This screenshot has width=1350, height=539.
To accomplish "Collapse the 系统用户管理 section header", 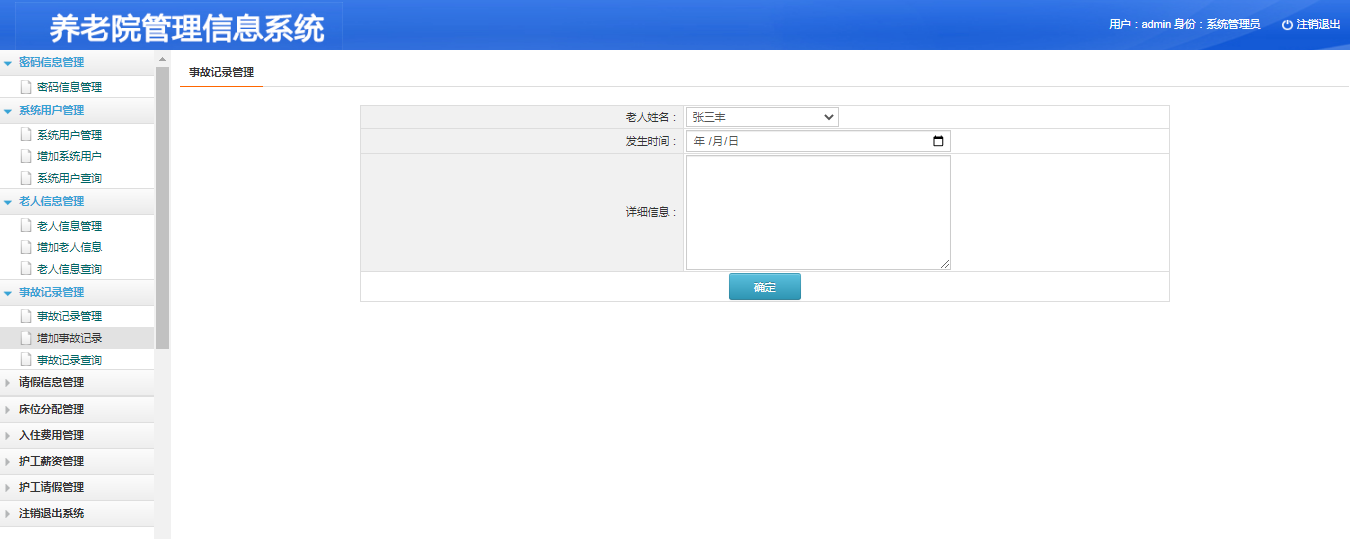I will [x=77, y=110].
